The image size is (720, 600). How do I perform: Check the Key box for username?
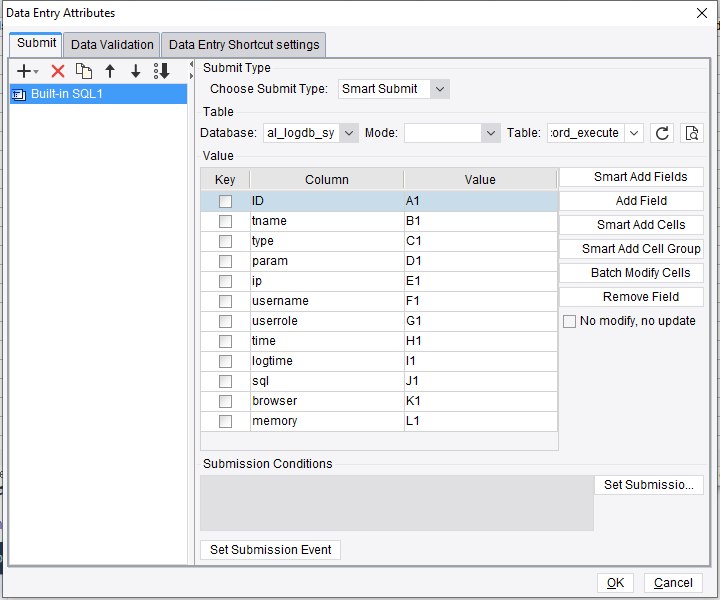tap(225, 301)
